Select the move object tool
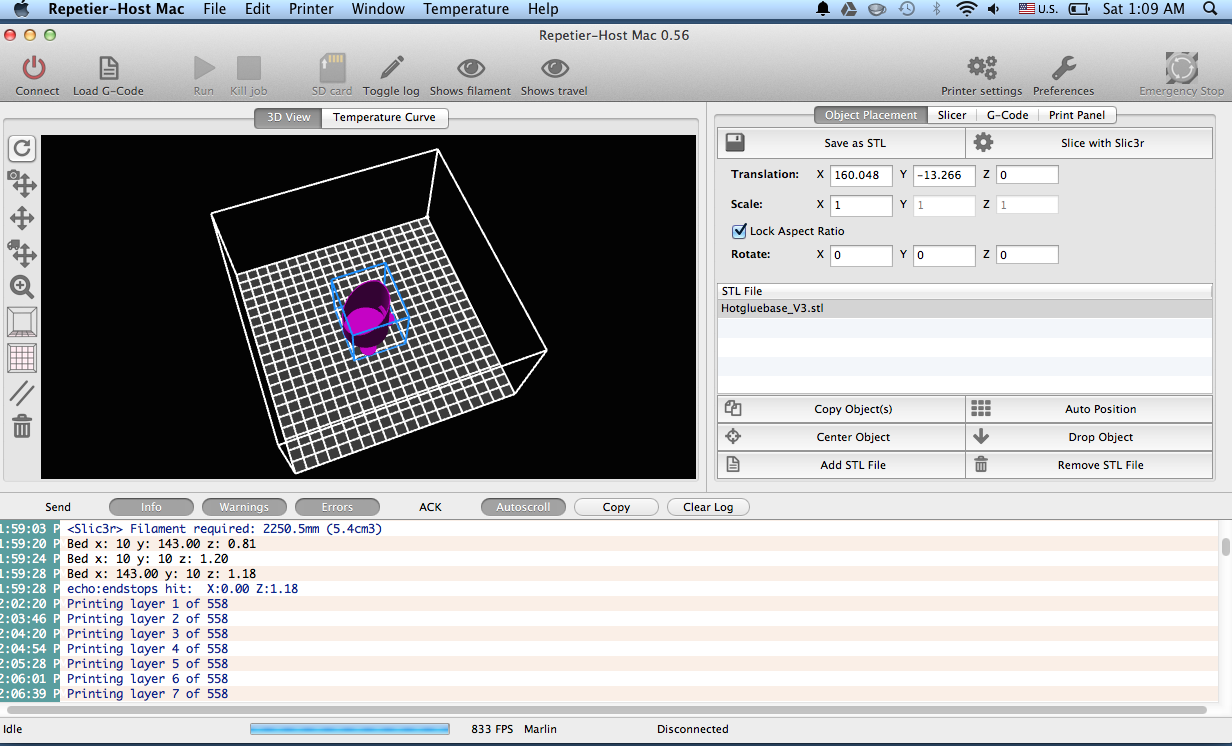 (22, 252)
